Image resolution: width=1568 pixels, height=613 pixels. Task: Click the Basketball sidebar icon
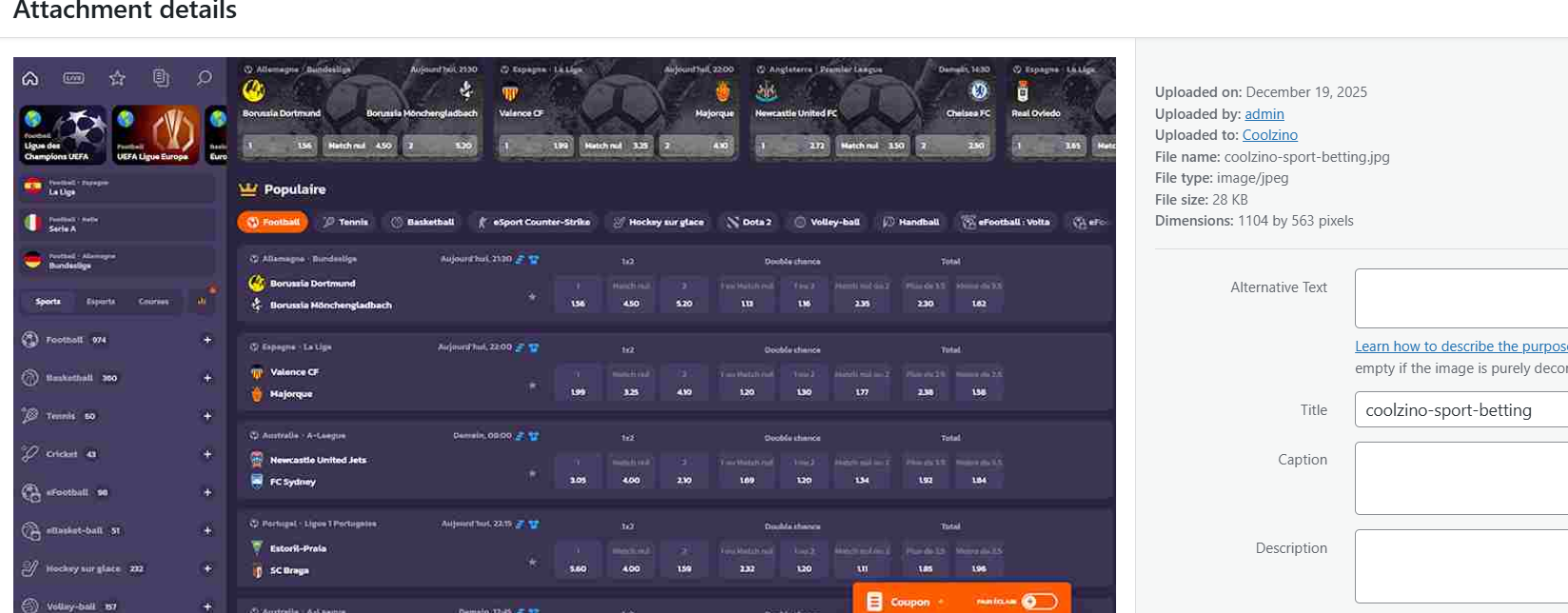tap(30, 378)
